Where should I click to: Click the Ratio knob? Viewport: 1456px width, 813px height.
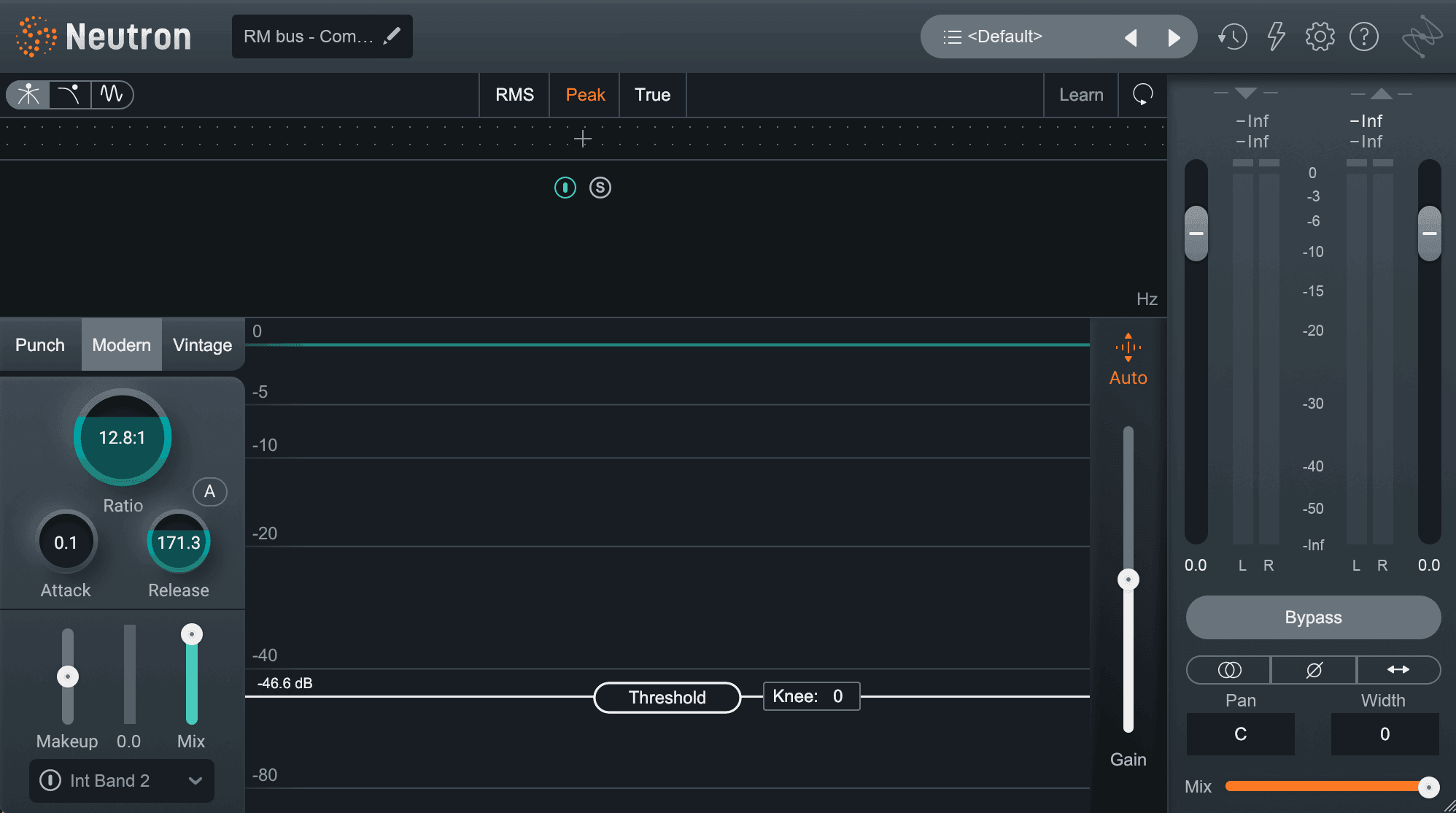123,437
